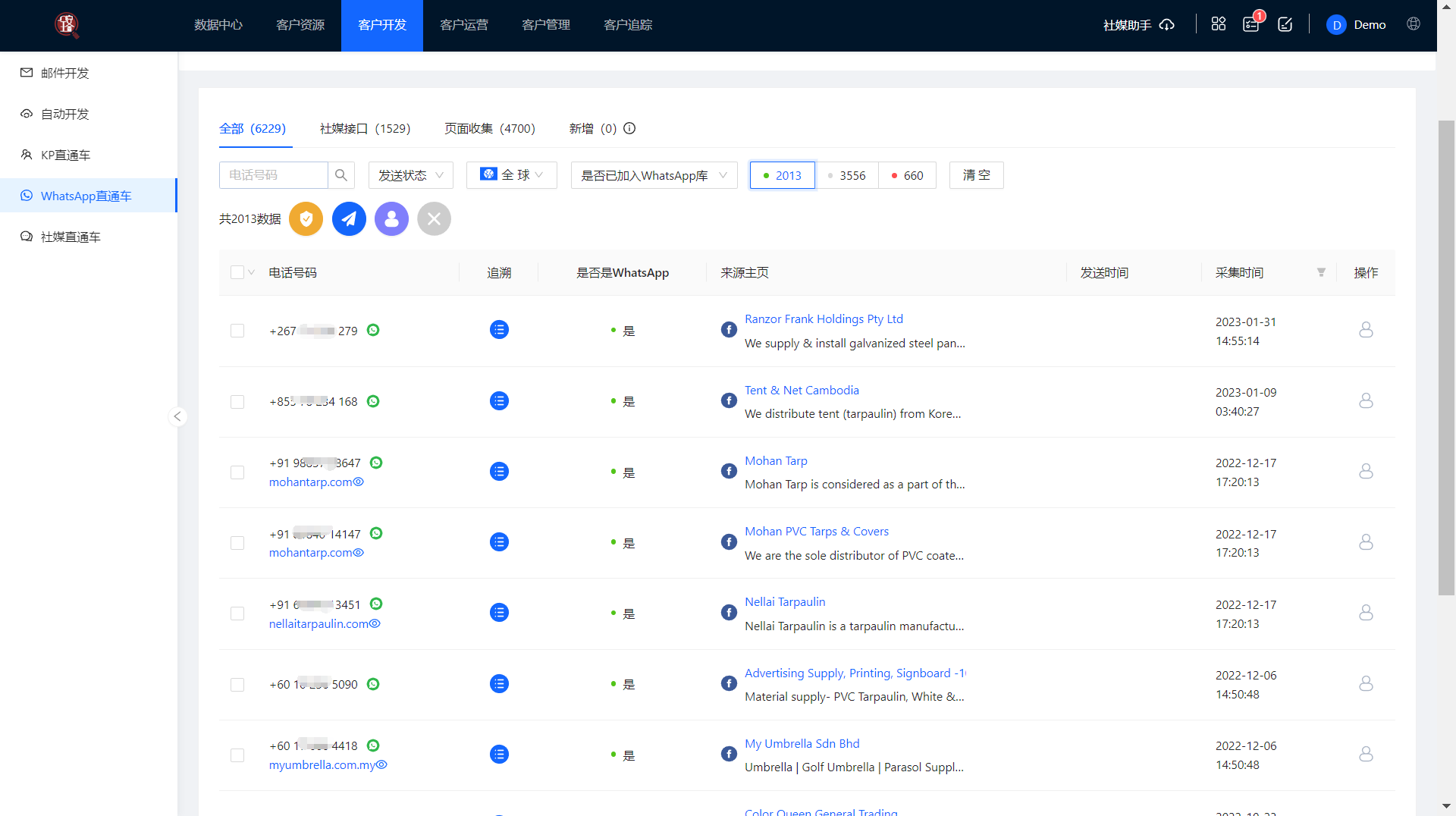Image resolution: width=1456 pixels, height=816 pixels.
Task: Go to 自动开发 in the sidebar
Action: [89, 114]
